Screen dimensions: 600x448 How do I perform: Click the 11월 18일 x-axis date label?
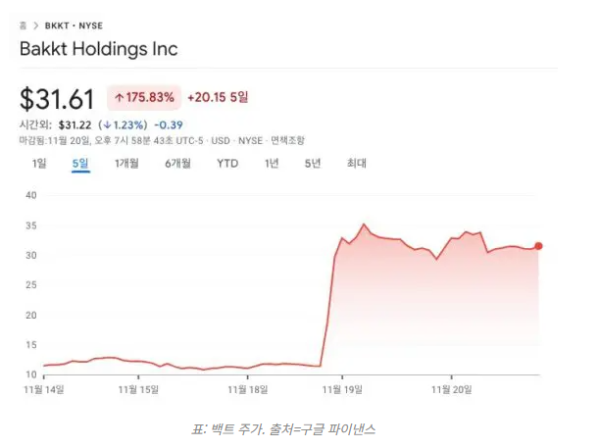[x=250, y=389]
